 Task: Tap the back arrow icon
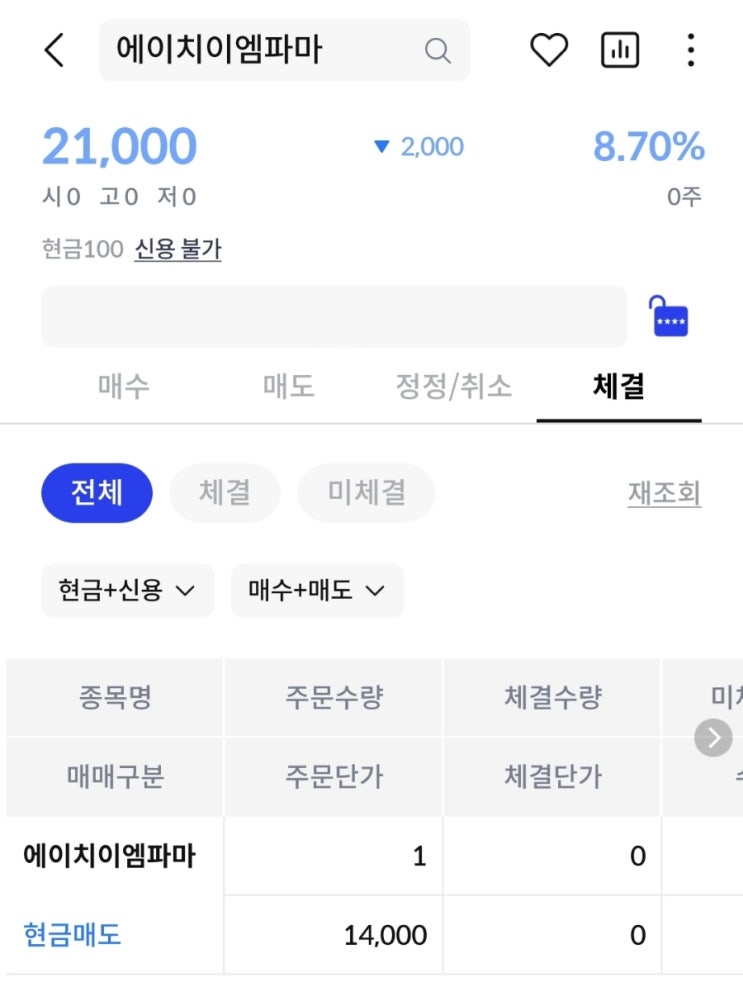pos(54,50)
